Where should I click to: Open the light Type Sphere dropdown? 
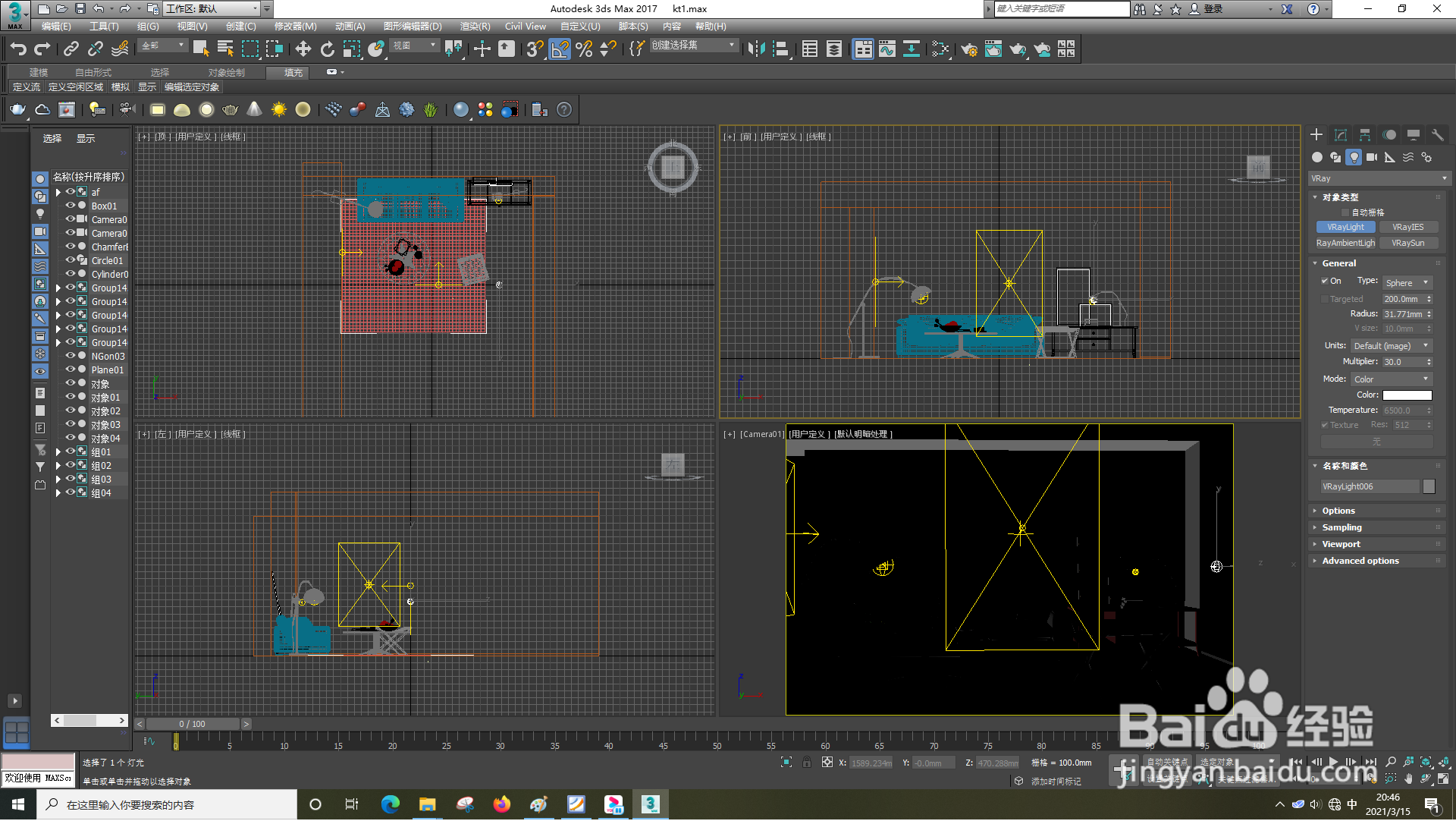coord(1407,283)
